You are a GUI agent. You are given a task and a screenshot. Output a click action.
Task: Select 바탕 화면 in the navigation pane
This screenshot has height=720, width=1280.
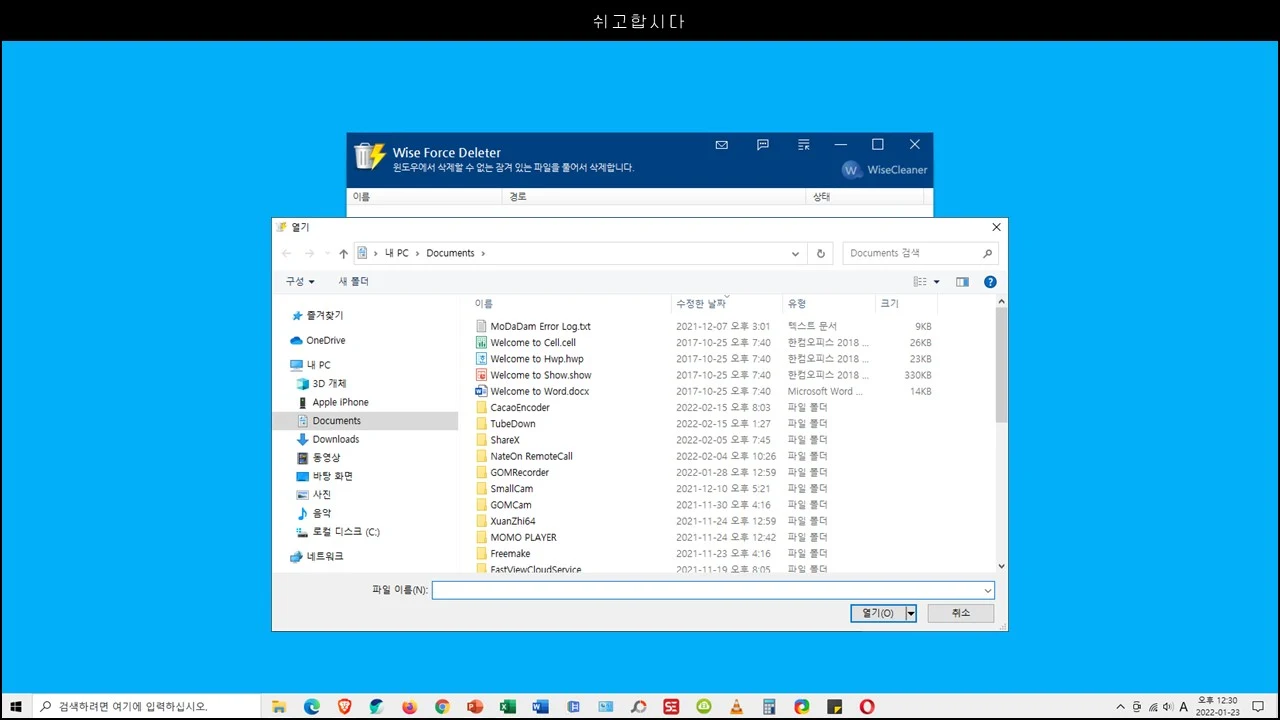click(332, 477)
